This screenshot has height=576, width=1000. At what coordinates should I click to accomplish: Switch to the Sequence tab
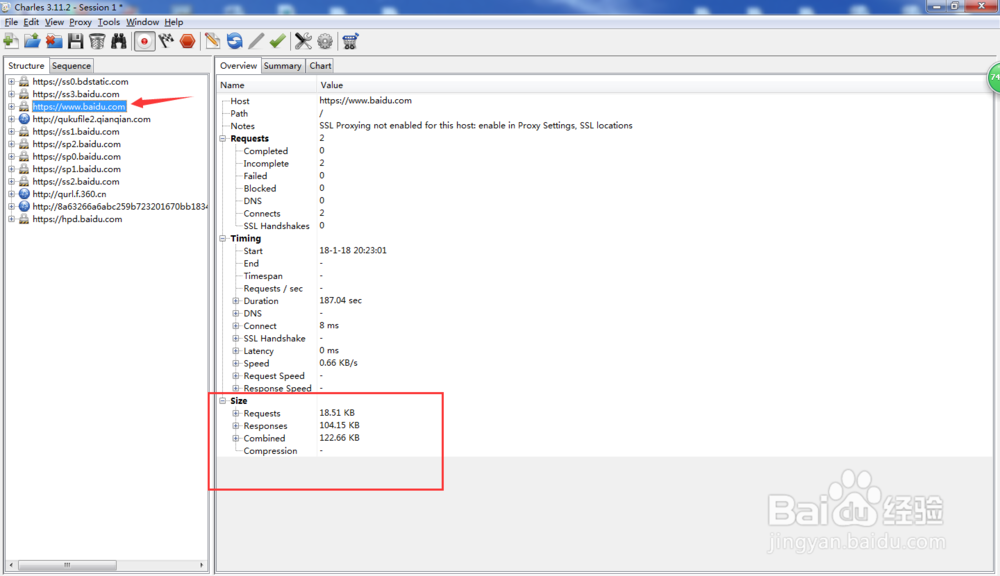point(71,66)
